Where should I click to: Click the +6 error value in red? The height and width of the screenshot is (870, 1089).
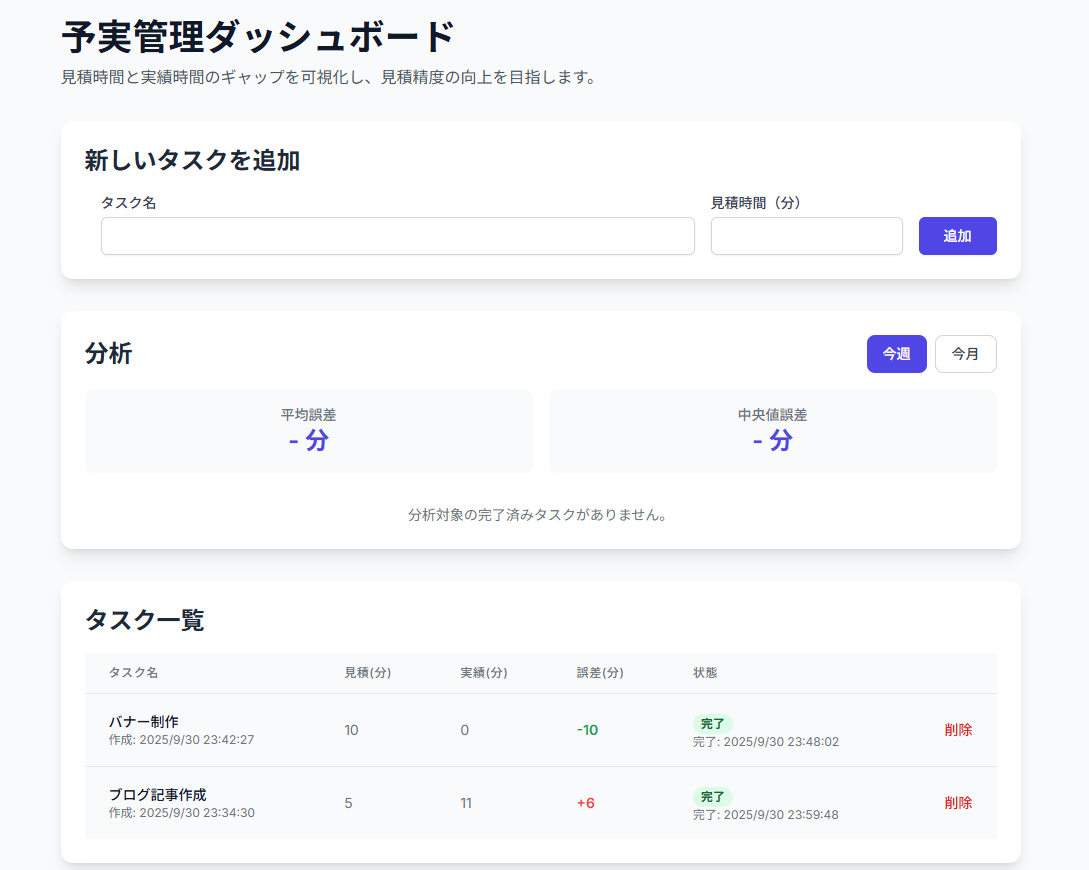[x=585, y=803]
